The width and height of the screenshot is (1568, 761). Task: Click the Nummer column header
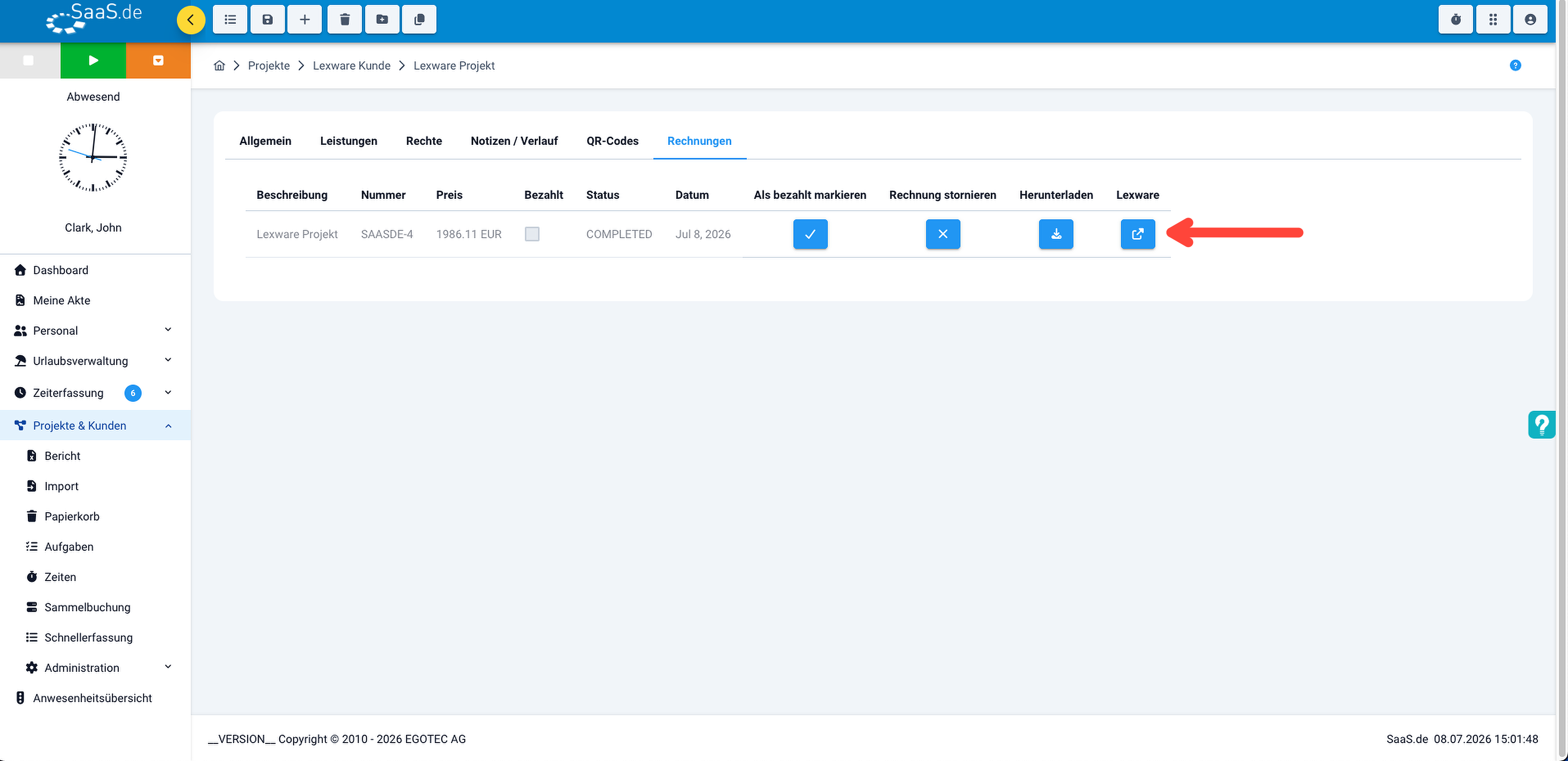[x=384, y=195]
